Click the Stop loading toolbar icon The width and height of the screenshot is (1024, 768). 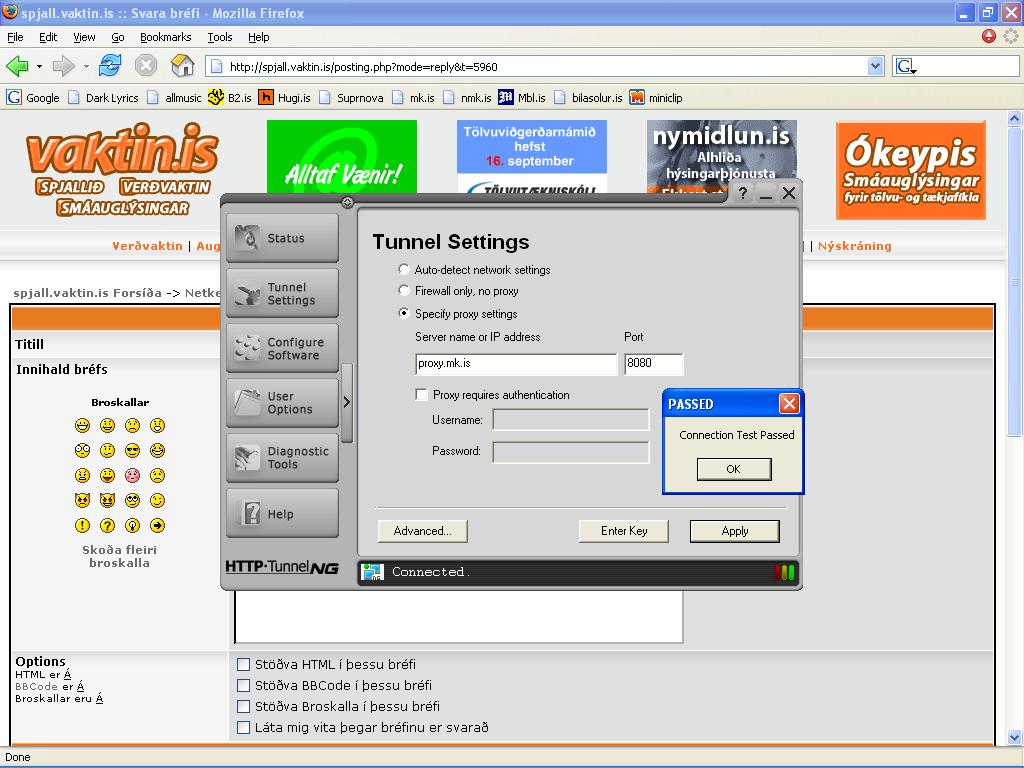click(x=146, y=66)
